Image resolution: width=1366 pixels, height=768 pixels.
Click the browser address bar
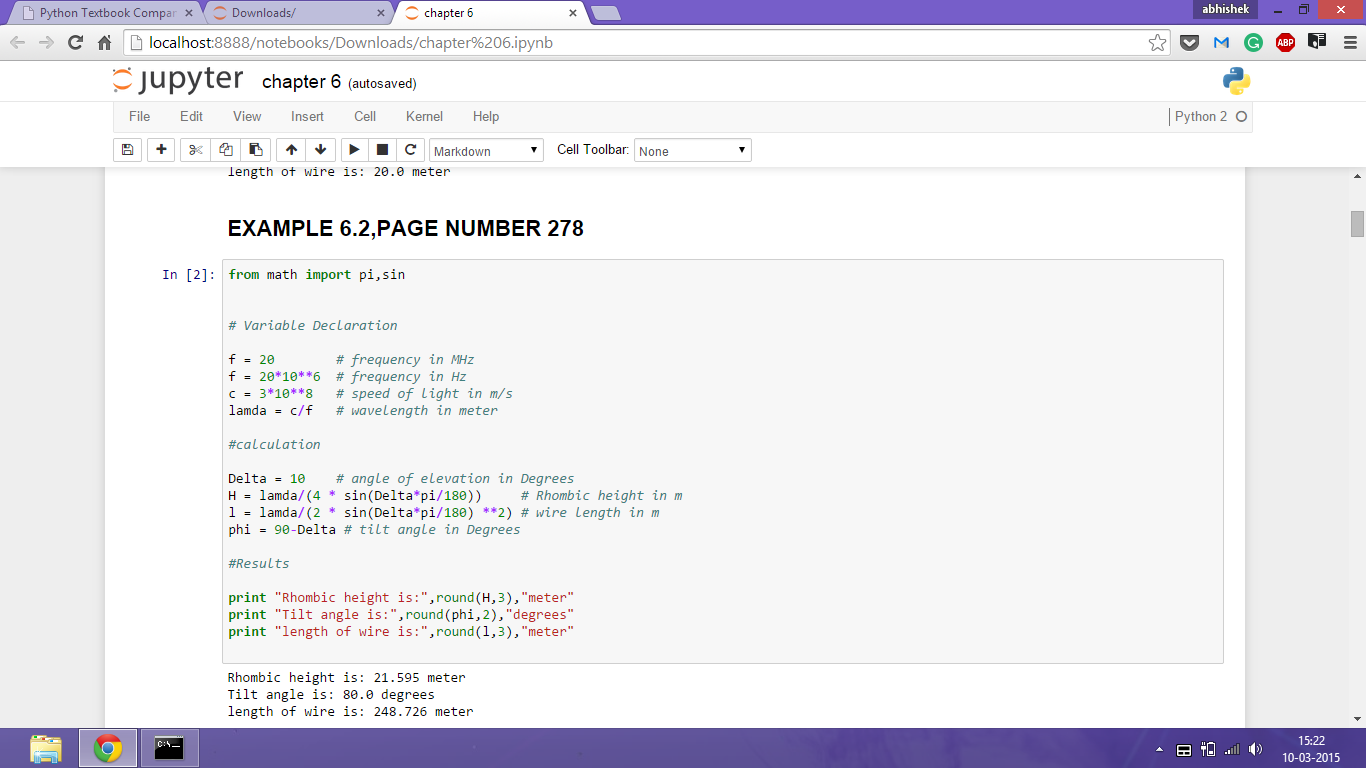[640, 43]
